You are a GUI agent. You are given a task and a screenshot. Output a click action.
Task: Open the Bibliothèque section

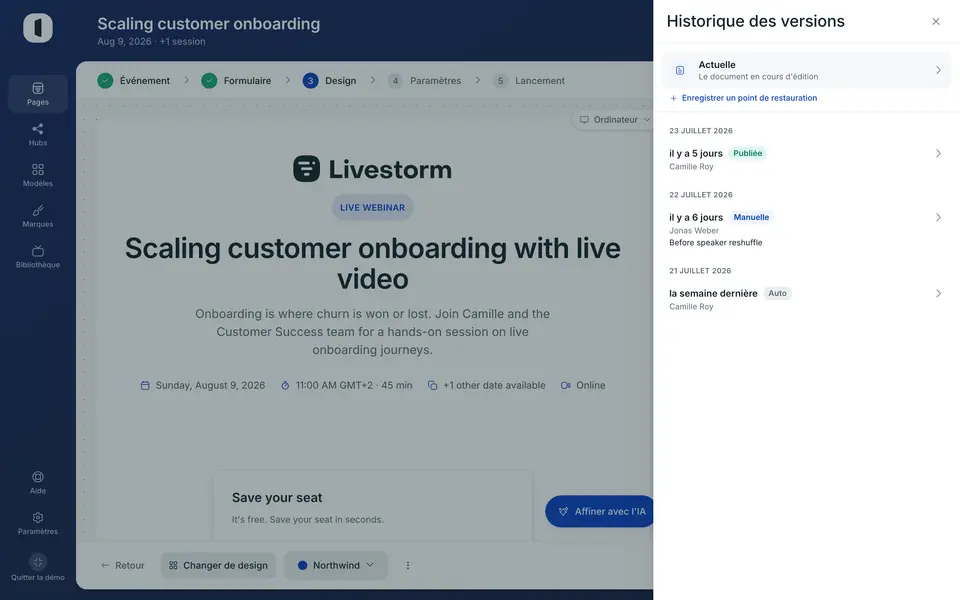[38, 257]
